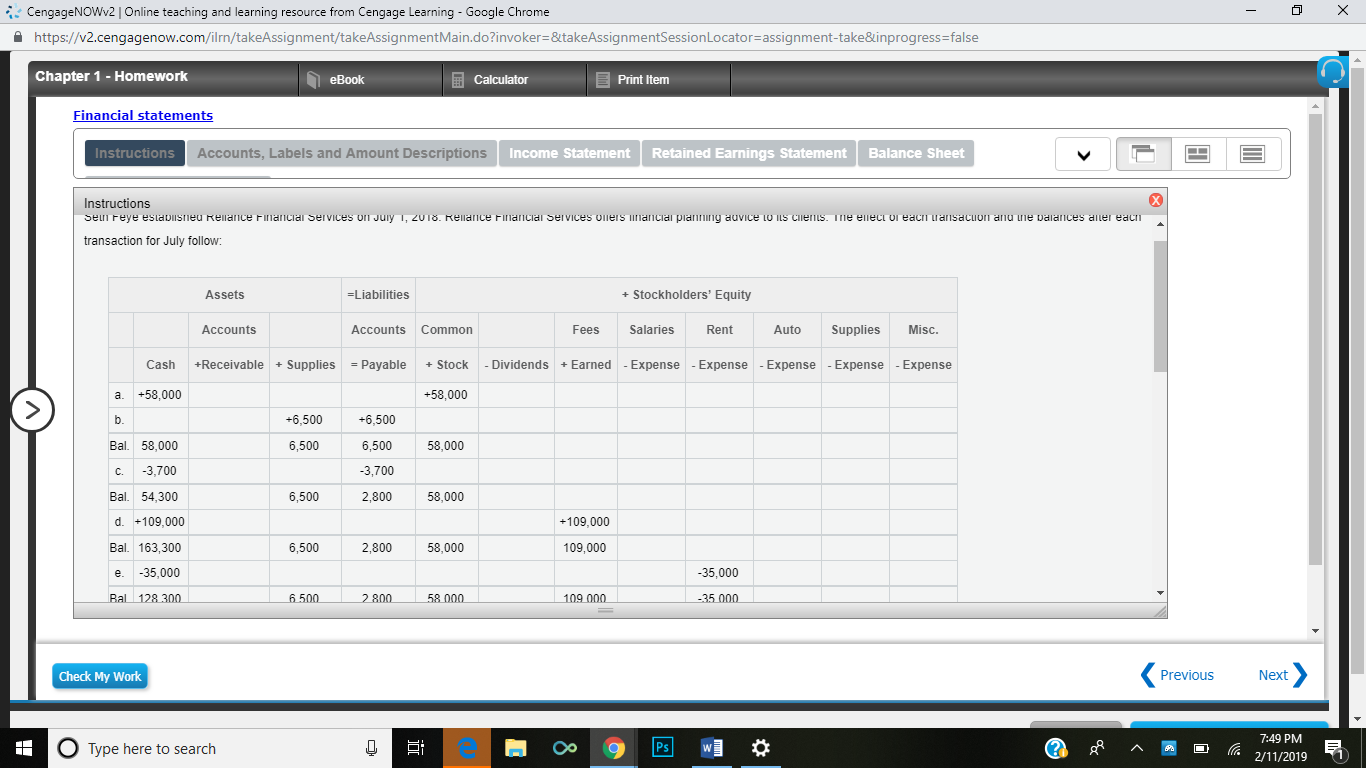Show hidden system tray icons
This screenshot has height=768, width=1366.
click(x=1135, y=747)
